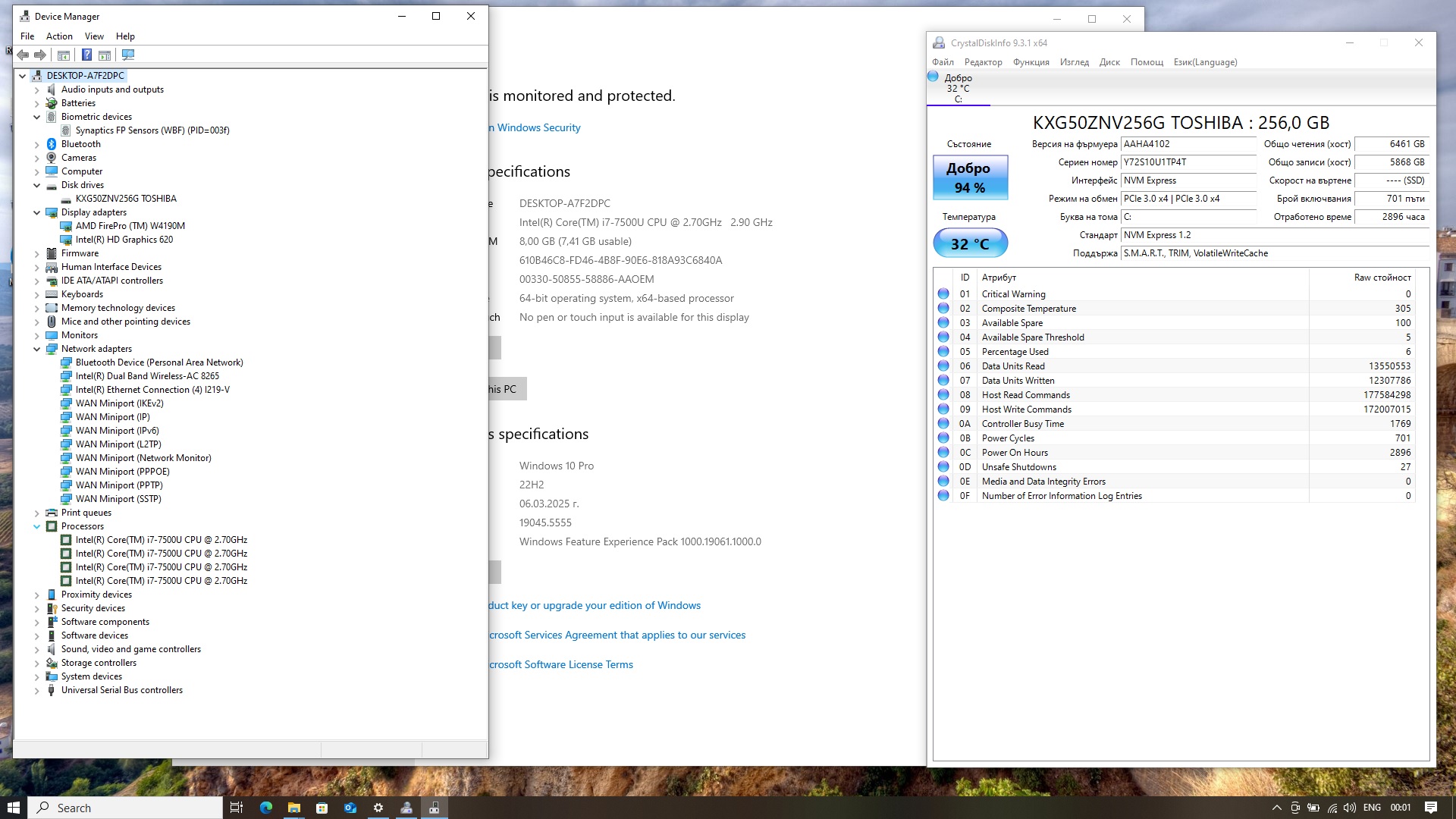This screenshot has width=1456, height=819.
Task: Click the blue health orb above C: drive tab
Action: (x=934, y=77)
